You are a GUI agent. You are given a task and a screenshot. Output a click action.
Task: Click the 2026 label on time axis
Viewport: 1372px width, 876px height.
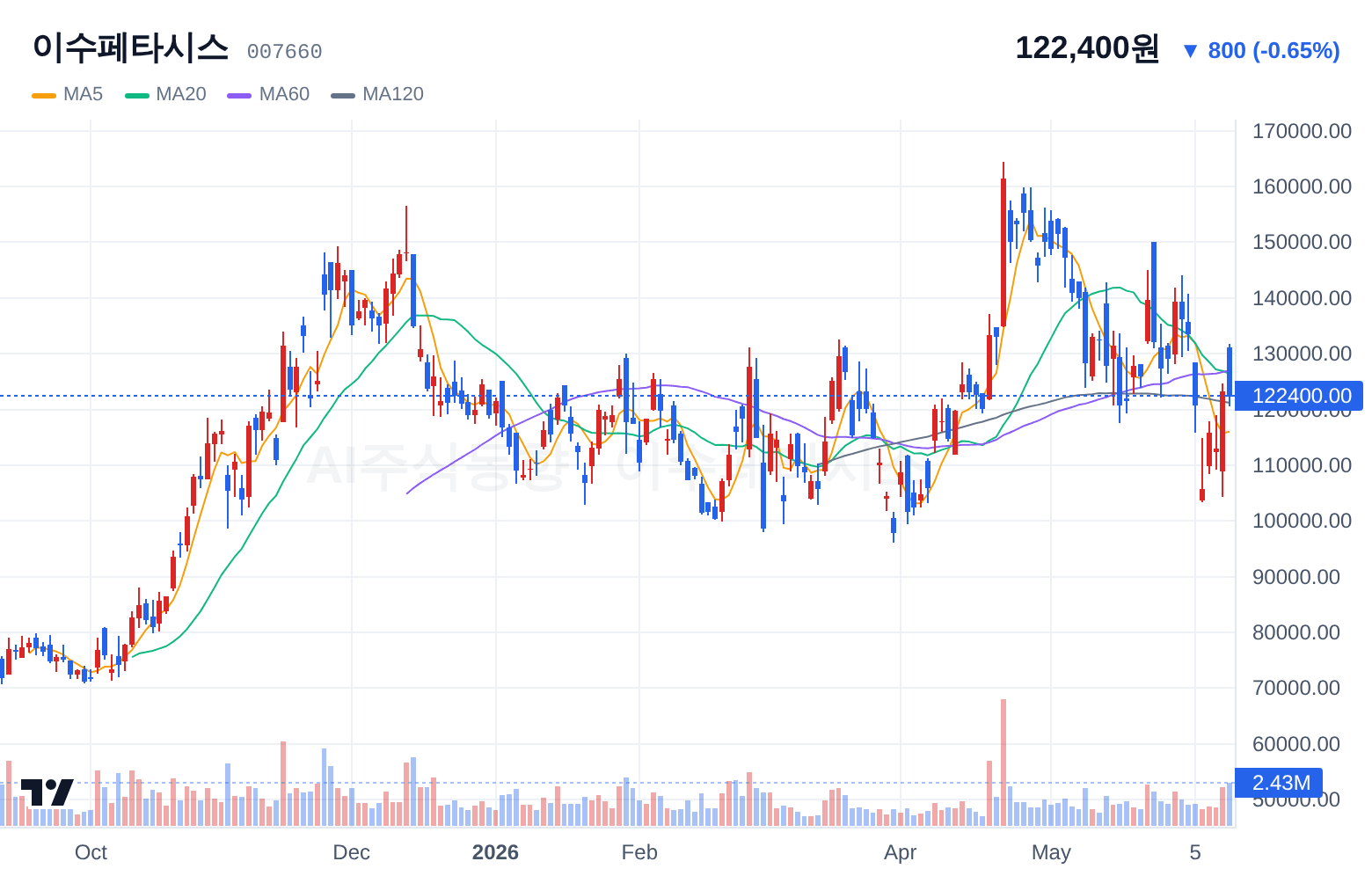495,852
